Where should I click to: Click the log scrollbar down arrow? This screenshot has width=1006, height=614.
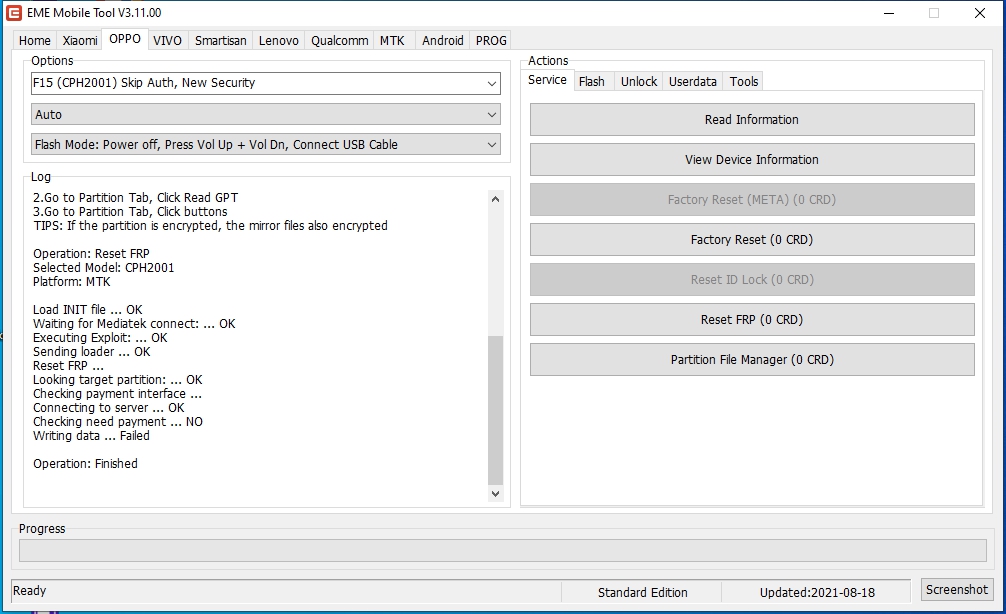[495, 493]
